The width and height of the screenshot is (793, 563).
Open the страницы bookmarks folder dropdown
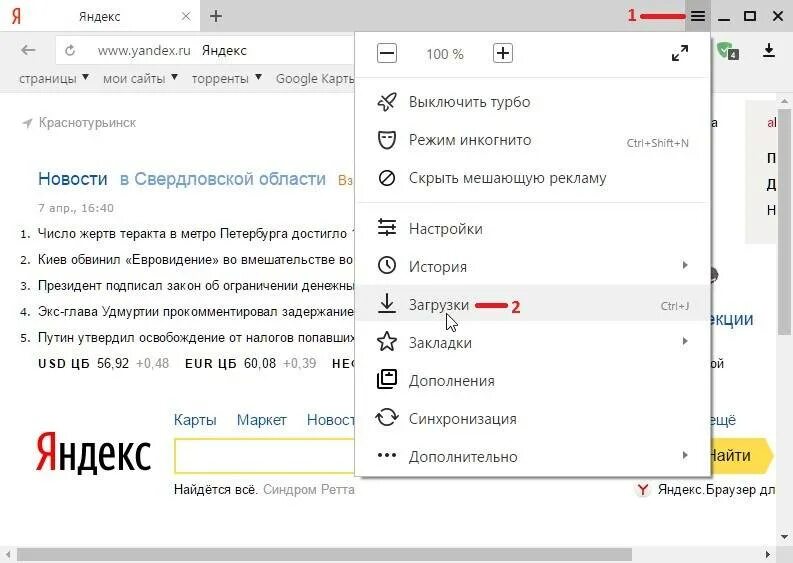(54, 78)
